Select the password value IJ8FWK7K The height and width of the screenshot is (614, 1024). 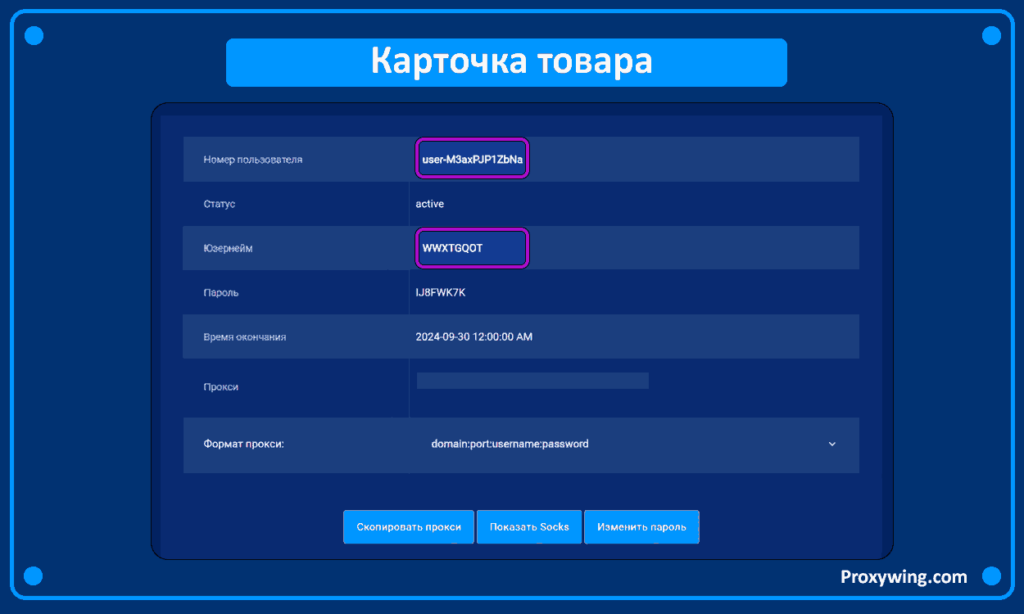coord(440,293)
